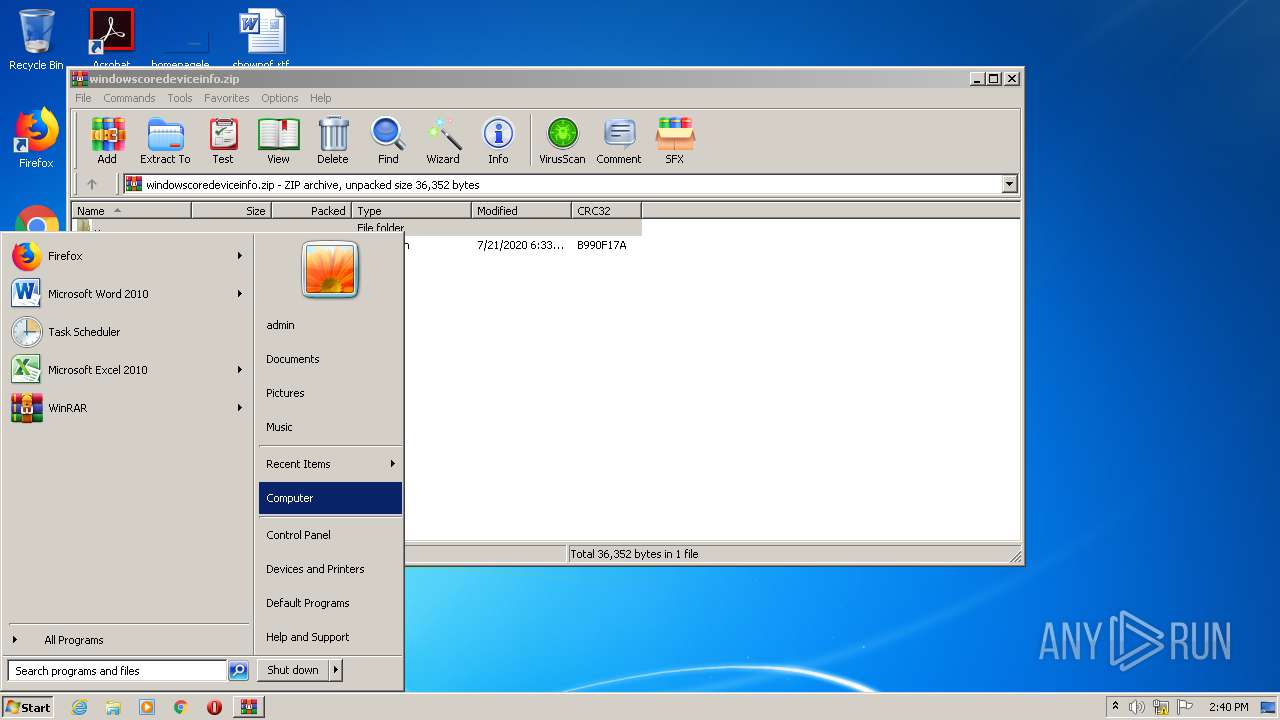The height and width of the screenshot is (720, 1280).
Task: Click the Search programs and files box
Action: (x=117, y=671)
